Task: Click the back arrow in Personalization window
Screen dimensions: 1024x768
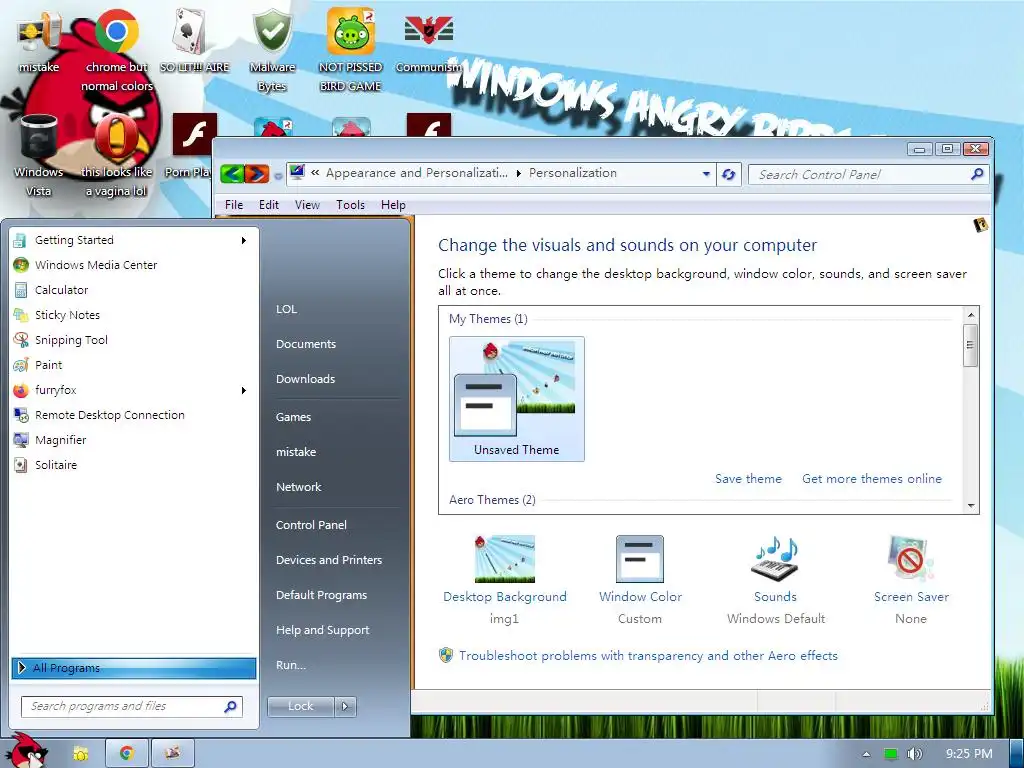Action: (232, 174)
